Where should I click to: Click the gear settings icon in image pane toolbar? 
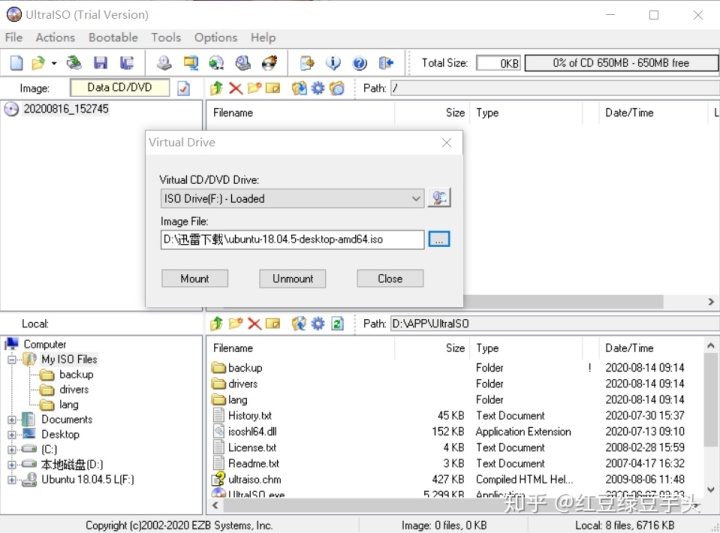318,88
